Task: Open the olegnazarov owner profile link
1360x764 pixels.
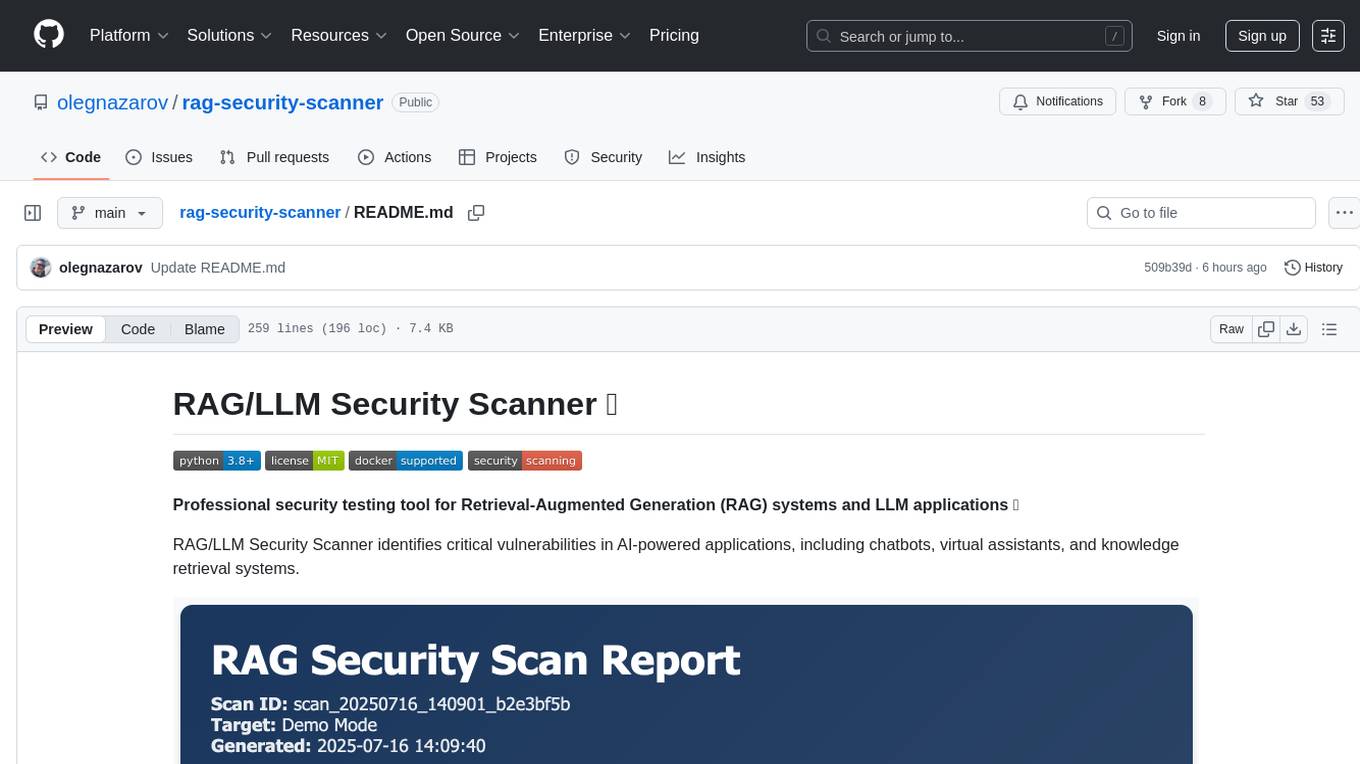Action: click(112, 102)
